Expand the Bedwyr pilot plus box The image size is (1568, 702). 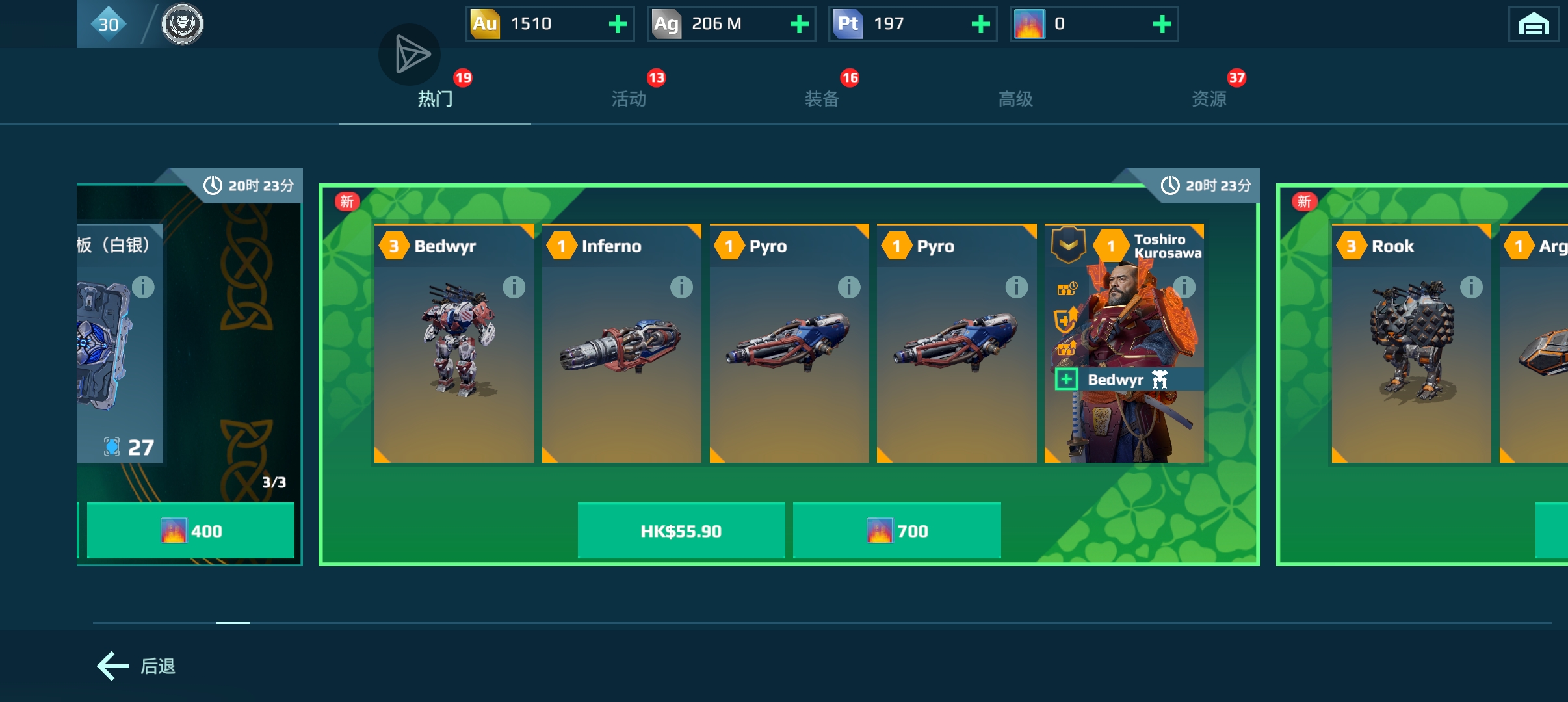[x=1066, y=379]
